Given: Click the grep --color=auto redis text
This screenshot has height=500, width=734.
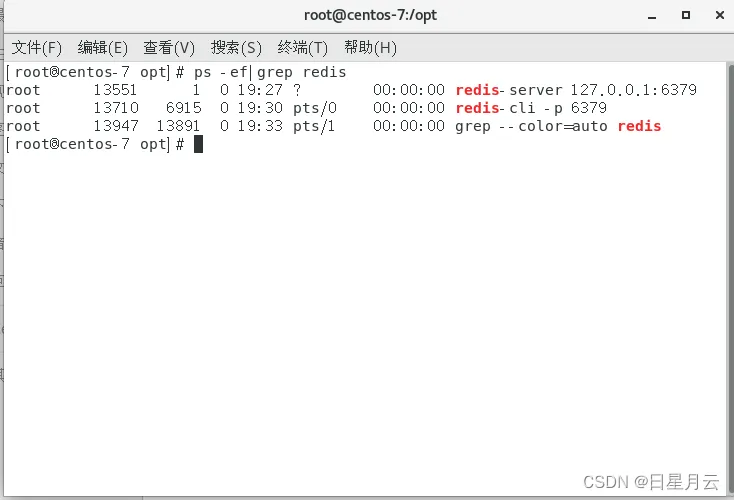Looking at the screenshot, I should click(558, 126).
